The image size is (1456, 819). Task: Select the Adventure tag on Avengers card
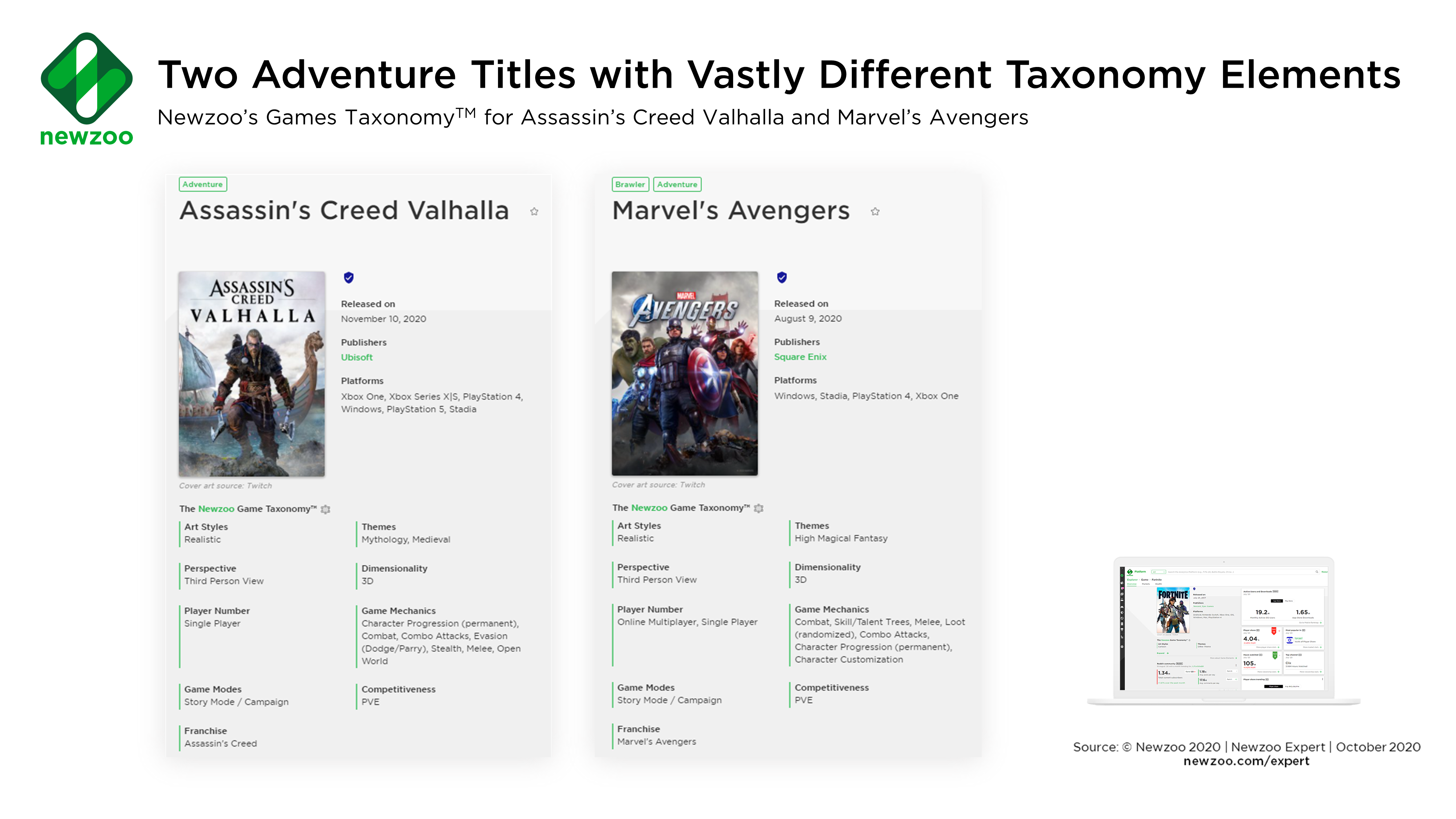point(677,184)
